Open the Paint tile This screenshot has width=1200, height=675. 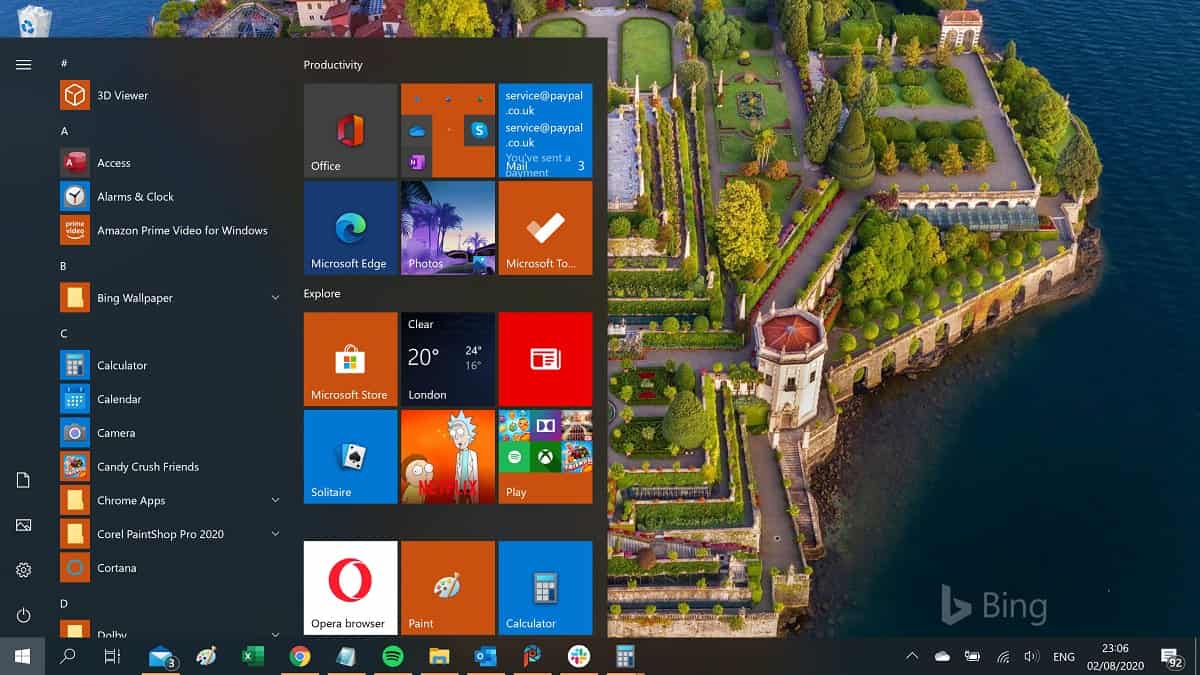448,588
